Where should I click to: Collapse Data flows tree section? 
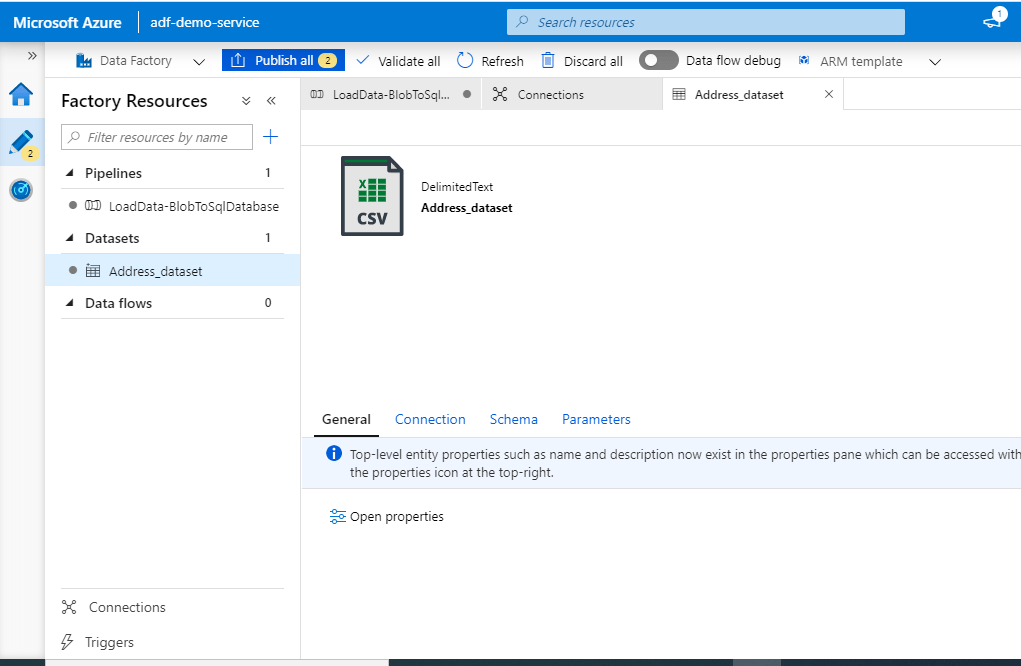pos(70,303)
